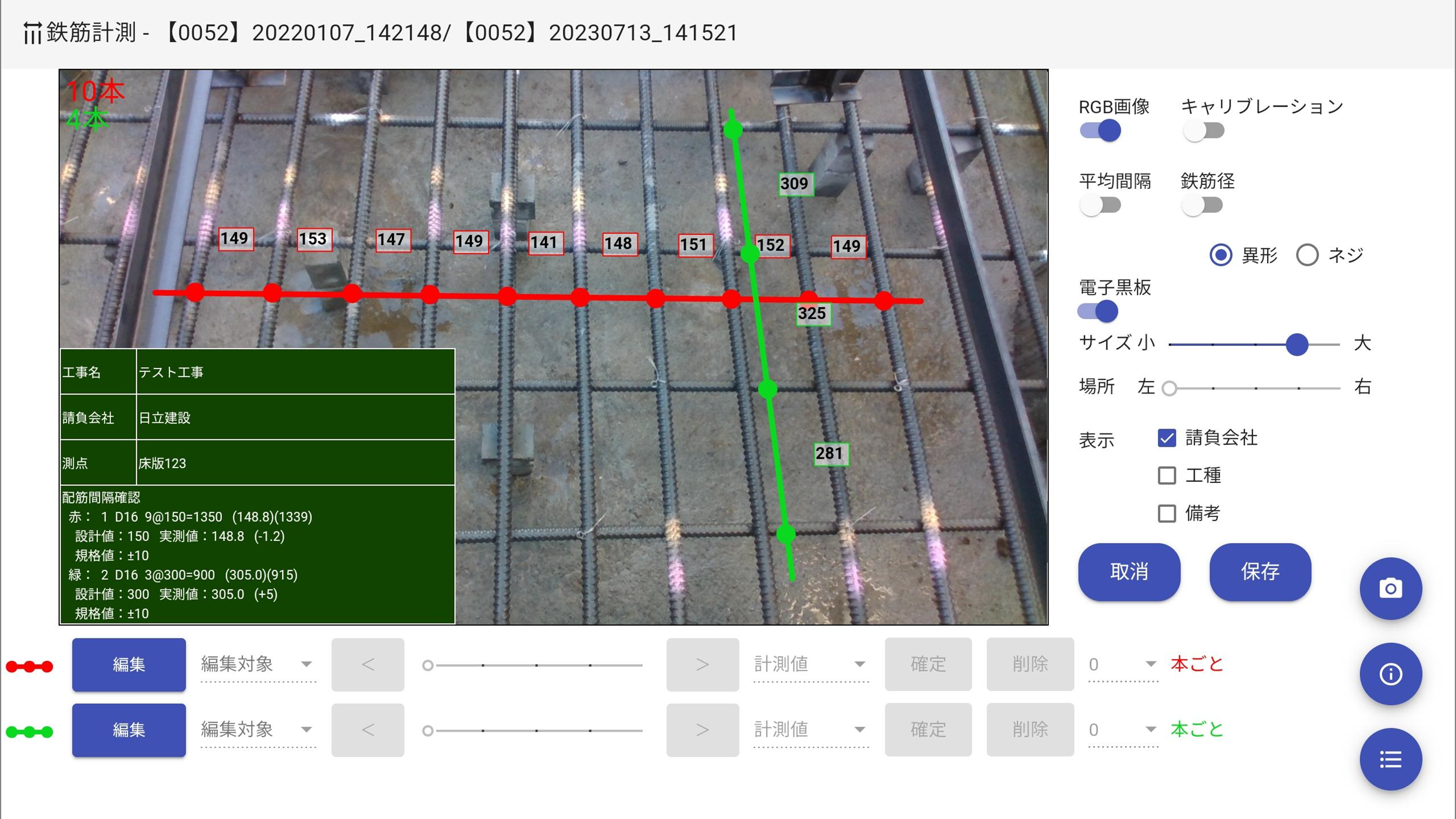Turn off the RGB画像 toggle
Image resolution: width=1456 pixels, height=819 pixels.
(x=1100, y=131)
